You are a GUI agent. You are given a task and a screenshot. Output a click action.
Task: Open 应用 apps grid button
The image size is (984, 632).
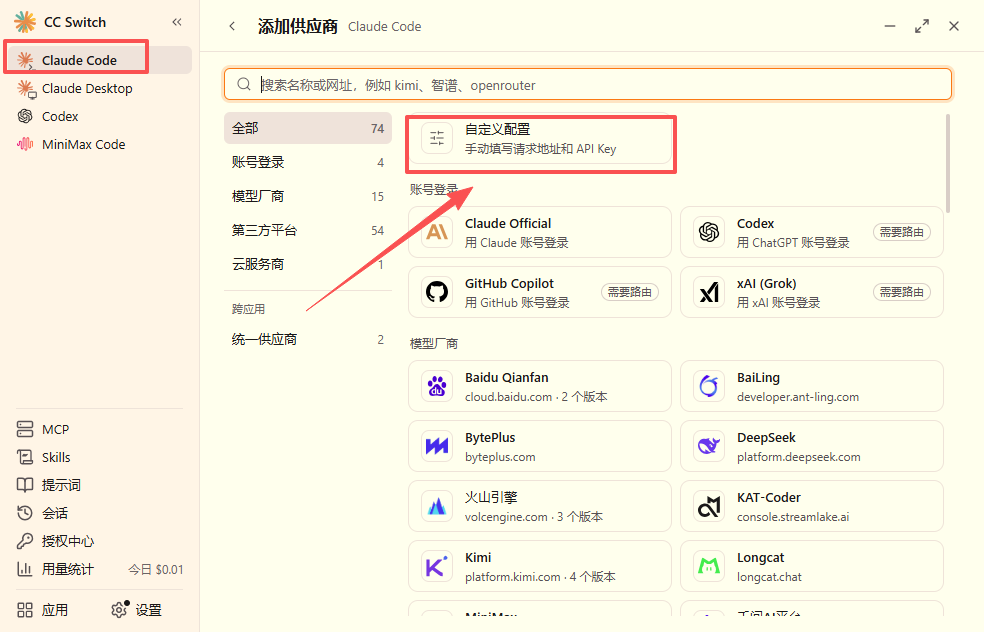(43, 610)
